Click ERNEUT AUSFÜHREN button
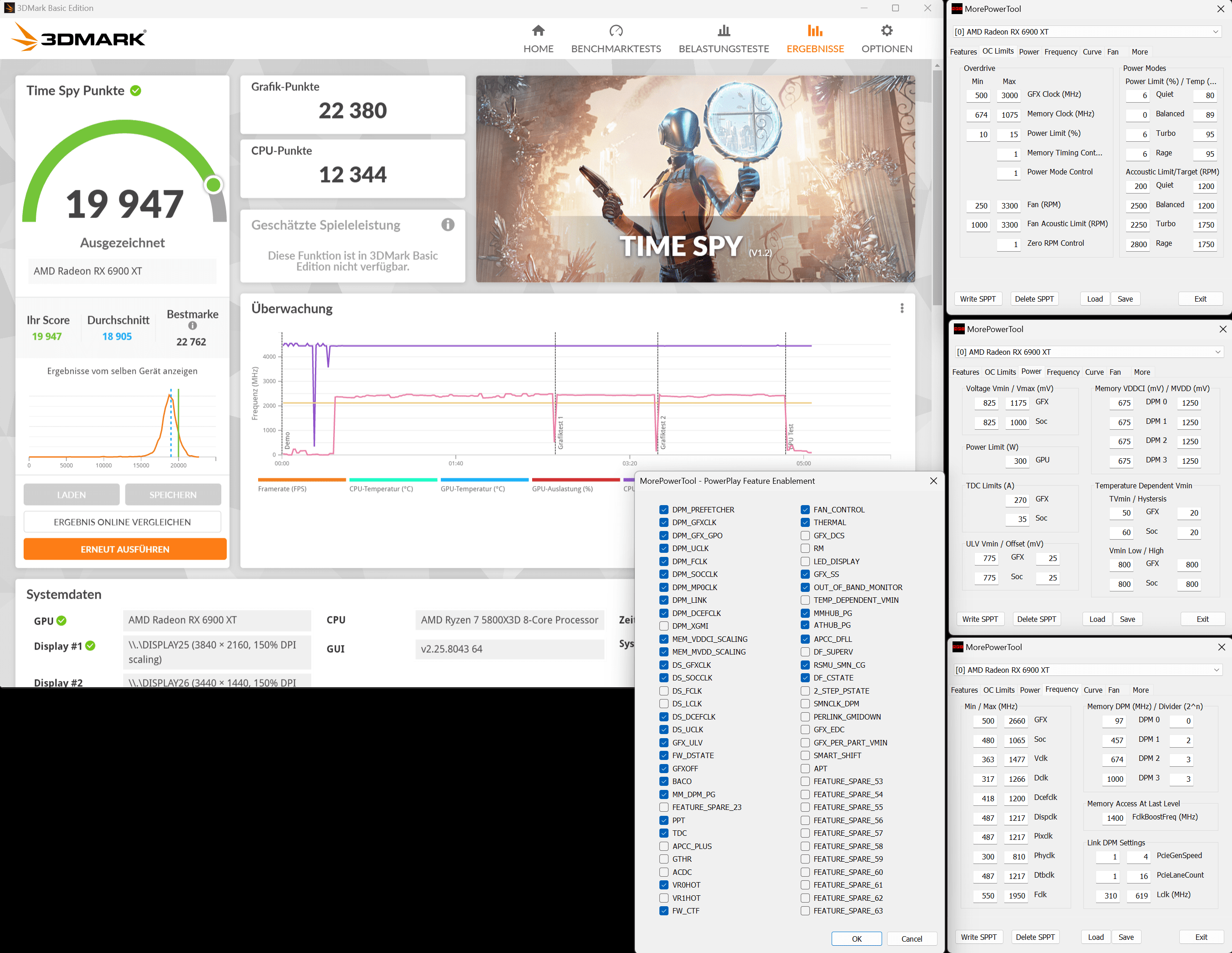The height and width of the screenshot is (953, 1232). tap(125, 549)
